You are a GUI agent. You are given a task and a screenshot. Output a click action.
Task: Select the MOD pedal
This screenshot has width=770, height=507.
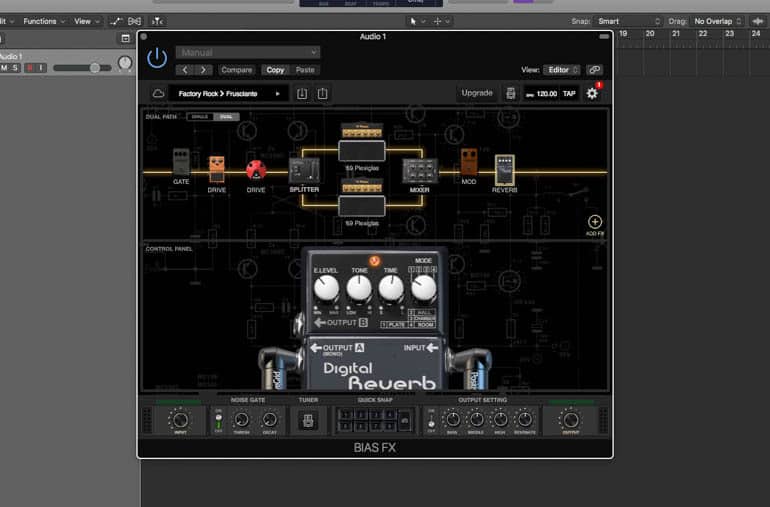(469, 162)
